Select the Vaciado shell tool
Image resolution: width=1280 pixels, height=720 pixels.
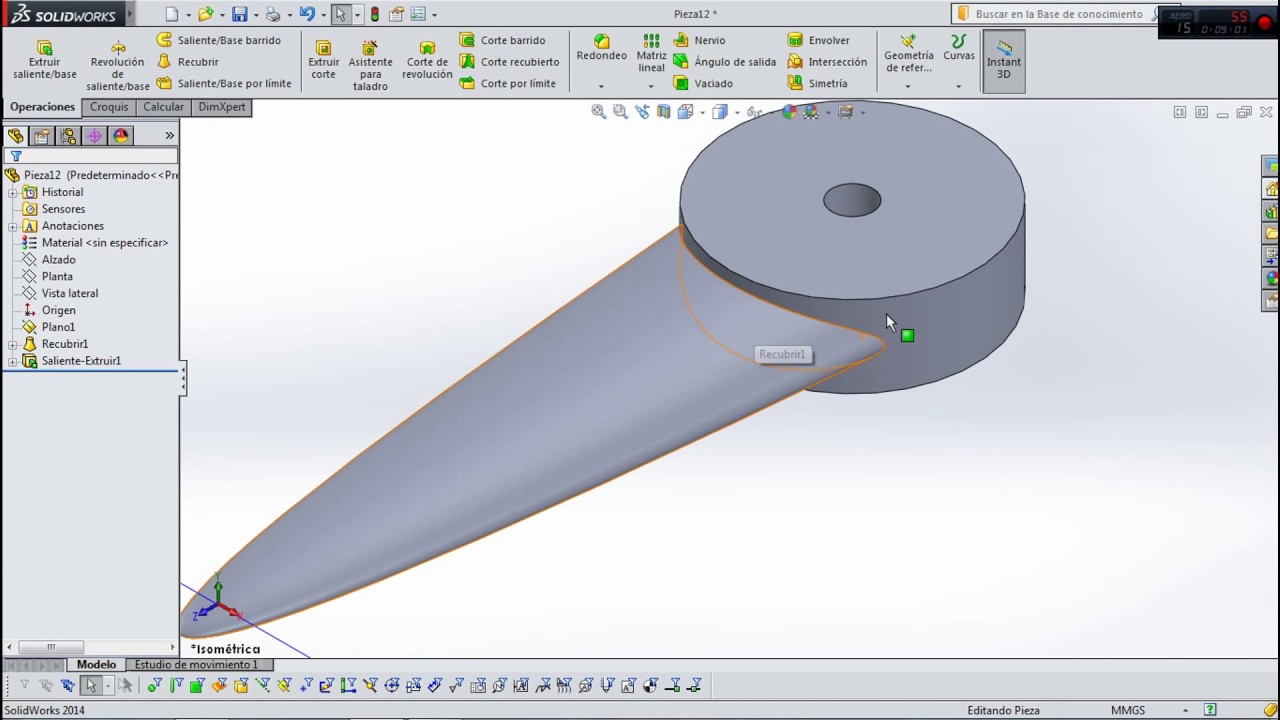[x=703, y=83]
